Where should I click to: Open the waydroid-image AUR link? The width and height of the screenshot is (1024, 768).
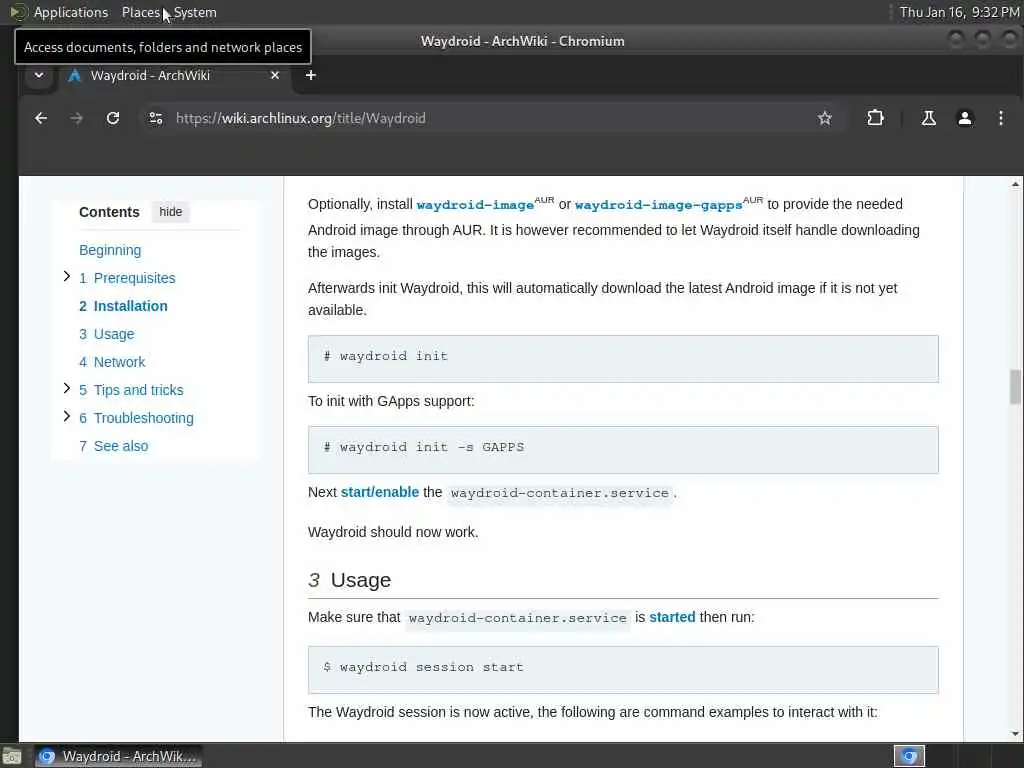(475, 205)
